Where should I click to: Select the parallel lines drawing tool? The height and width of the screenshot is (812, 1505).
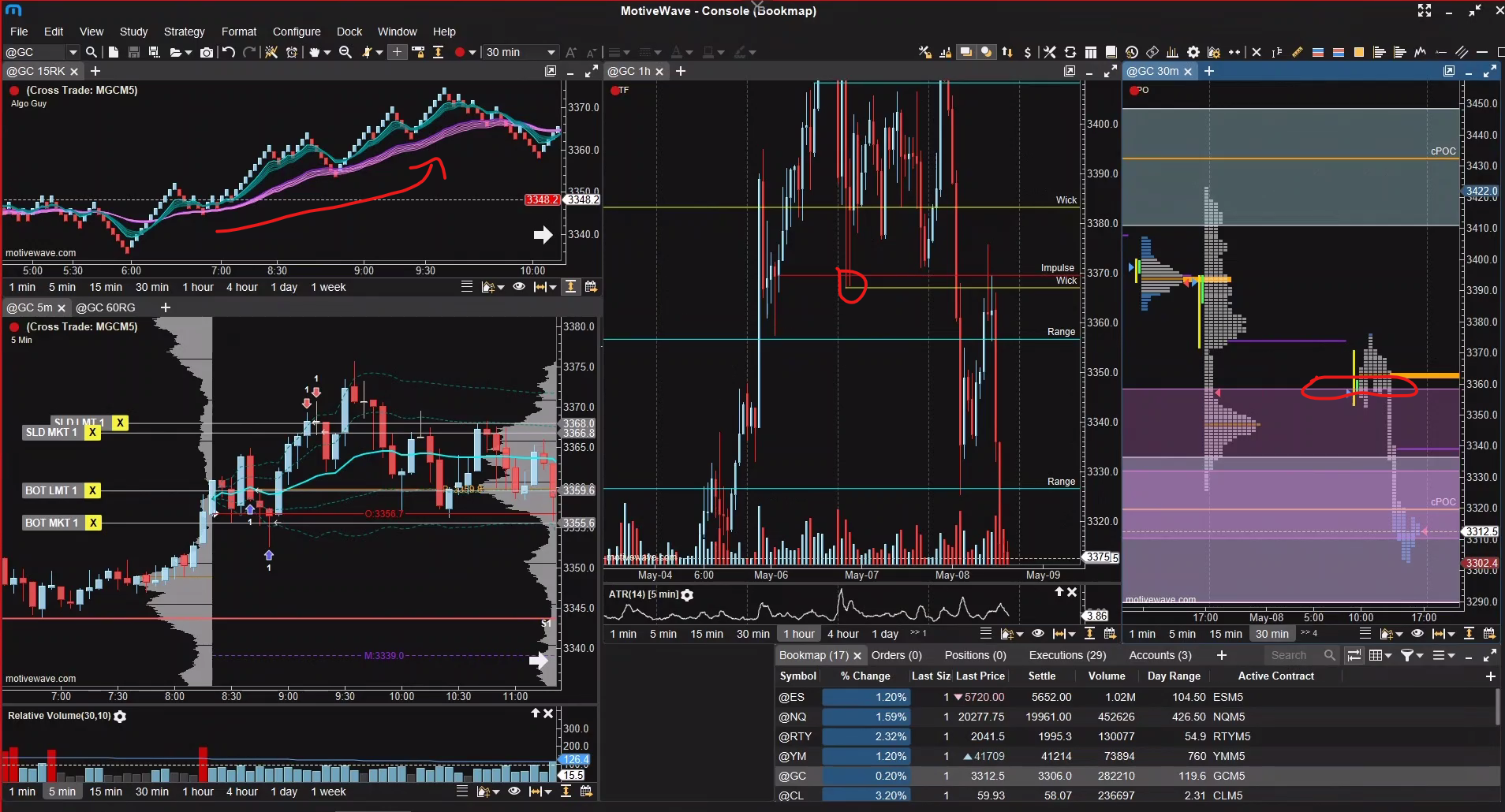[x=1462, y=52]
